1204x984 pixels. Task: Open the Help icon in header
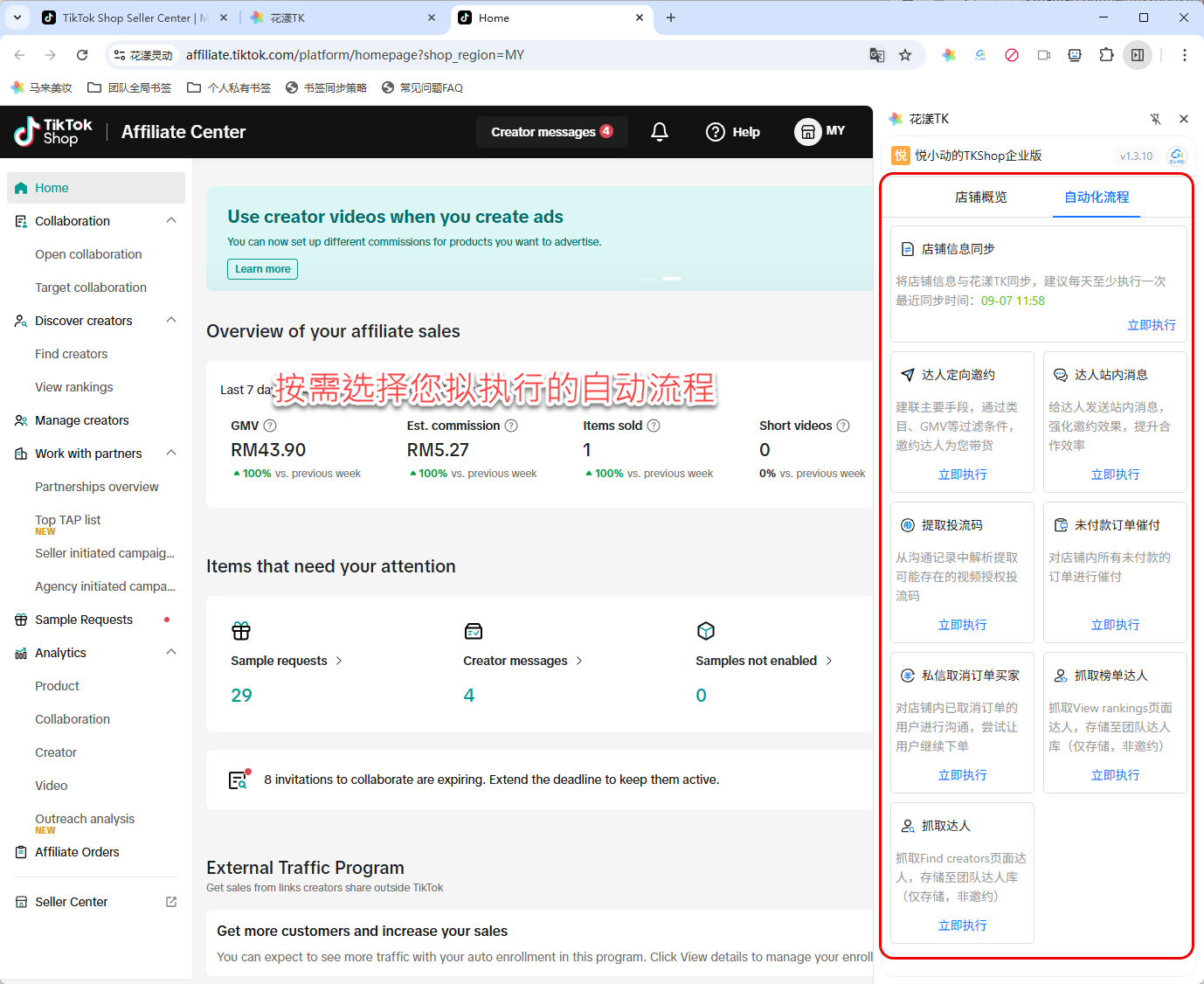[716, 132]
